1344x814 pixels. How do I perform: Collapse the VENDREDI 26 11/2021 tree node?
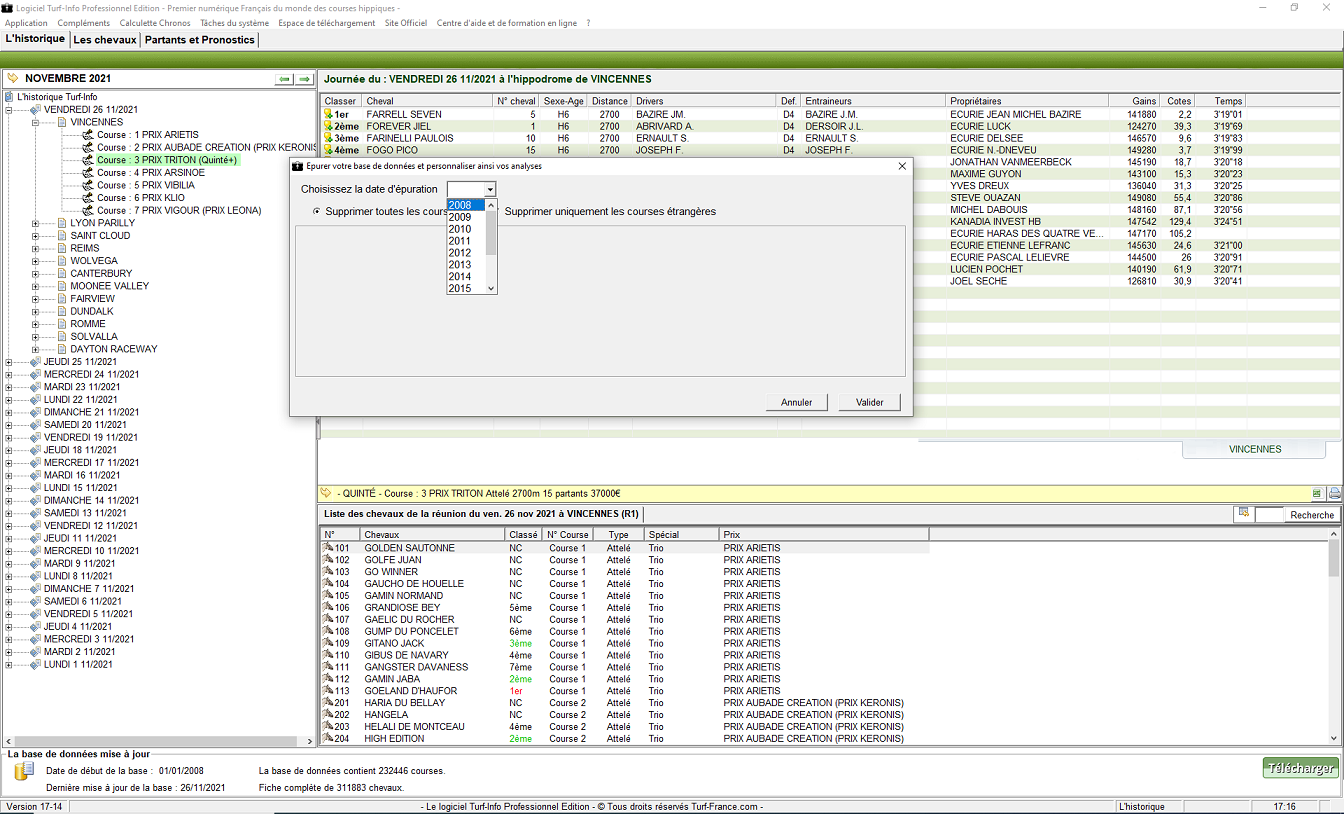[10, 110]
